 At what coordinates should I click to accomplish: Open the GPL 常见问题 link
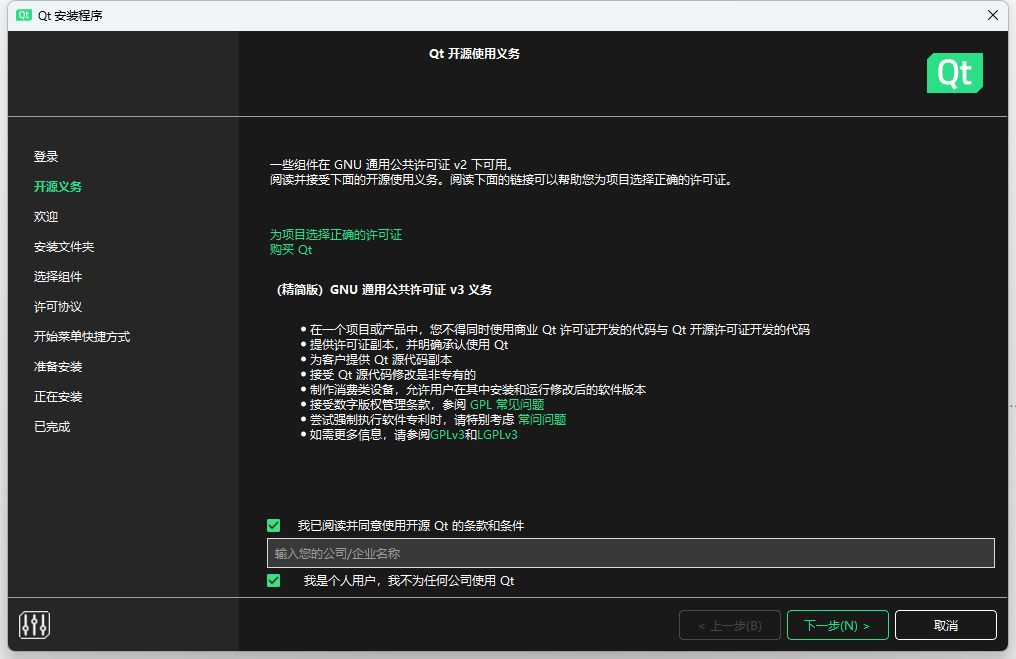click(507, 404)
